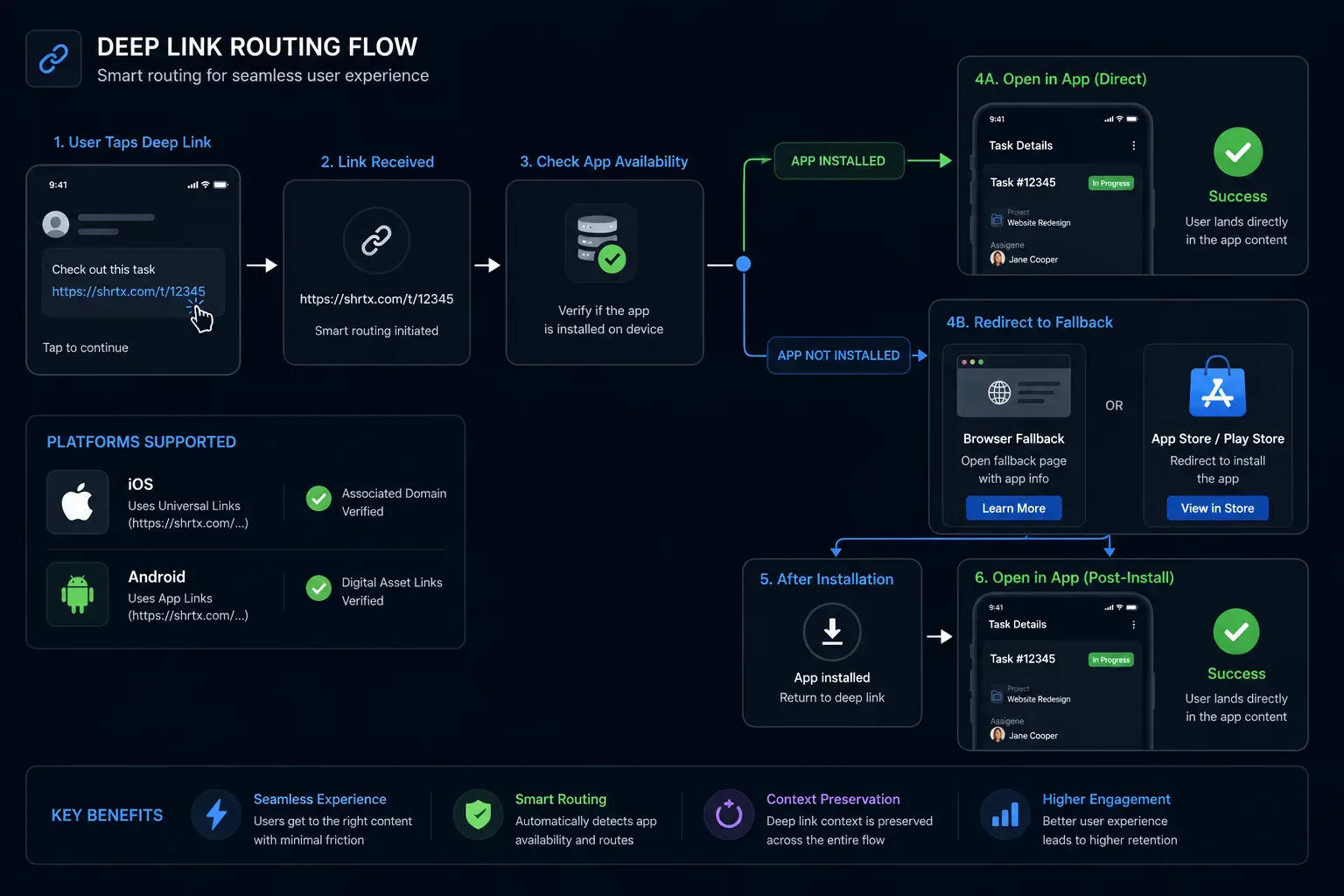Click the shield Smart Routing icon

coord(478,815)
